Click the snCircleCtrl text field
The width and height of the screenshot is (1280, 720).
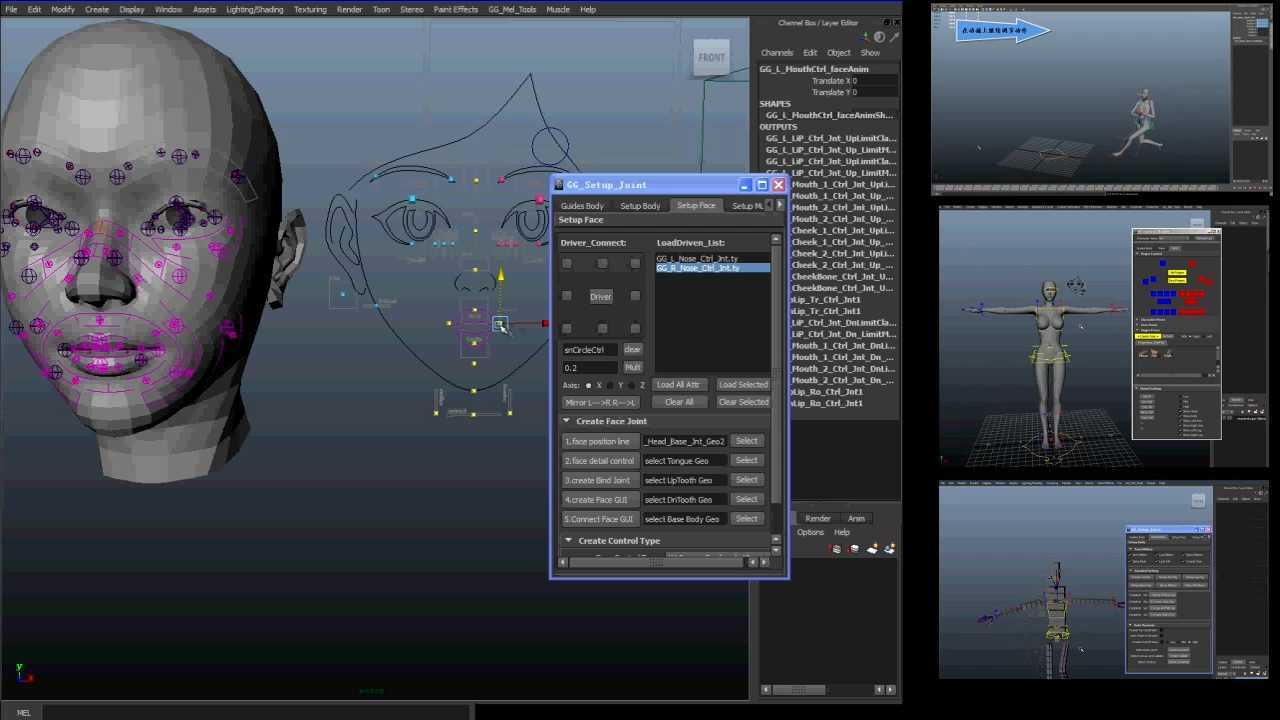(590, 349)
